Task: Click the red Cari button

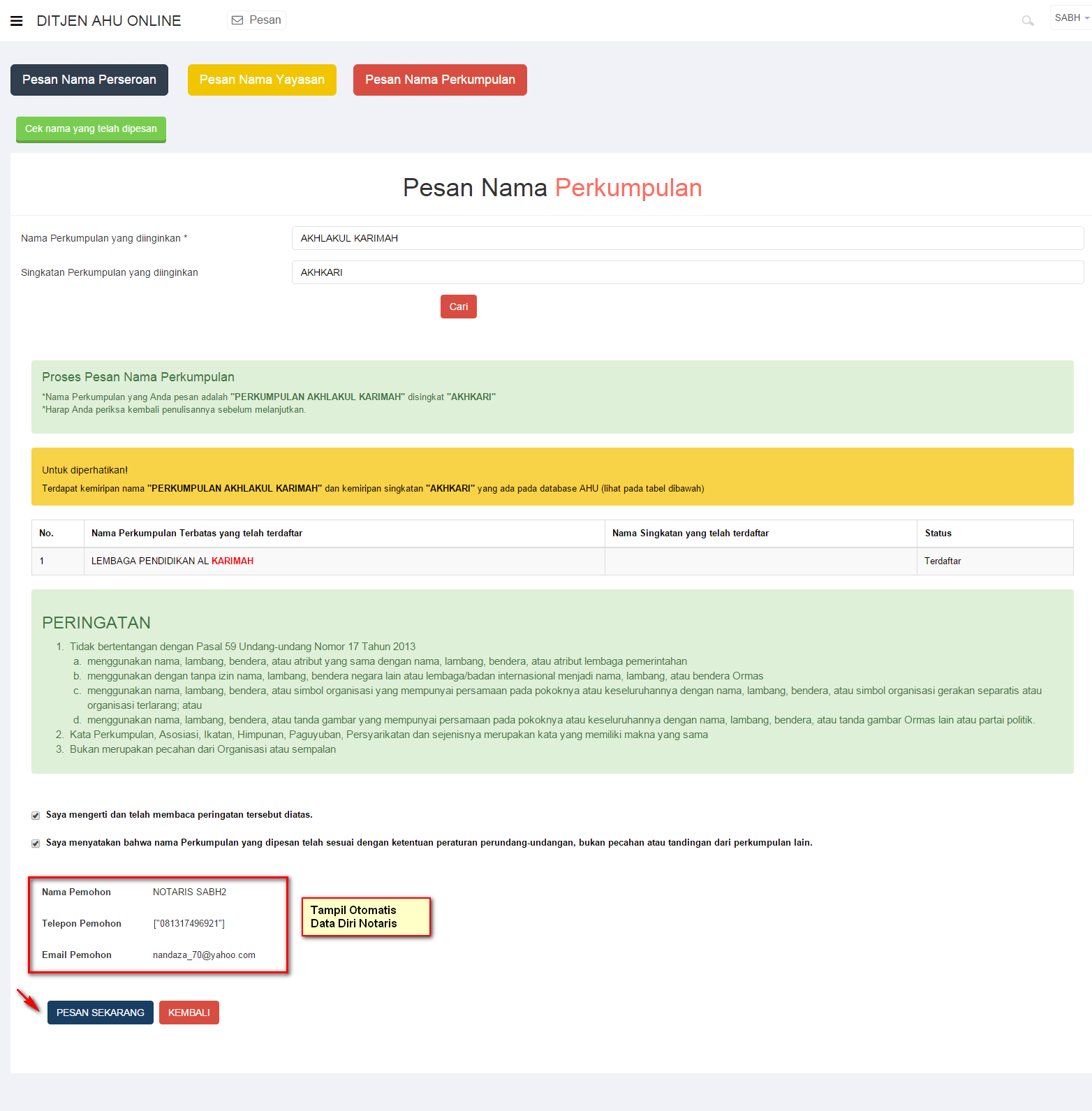Action: (459, 307)
